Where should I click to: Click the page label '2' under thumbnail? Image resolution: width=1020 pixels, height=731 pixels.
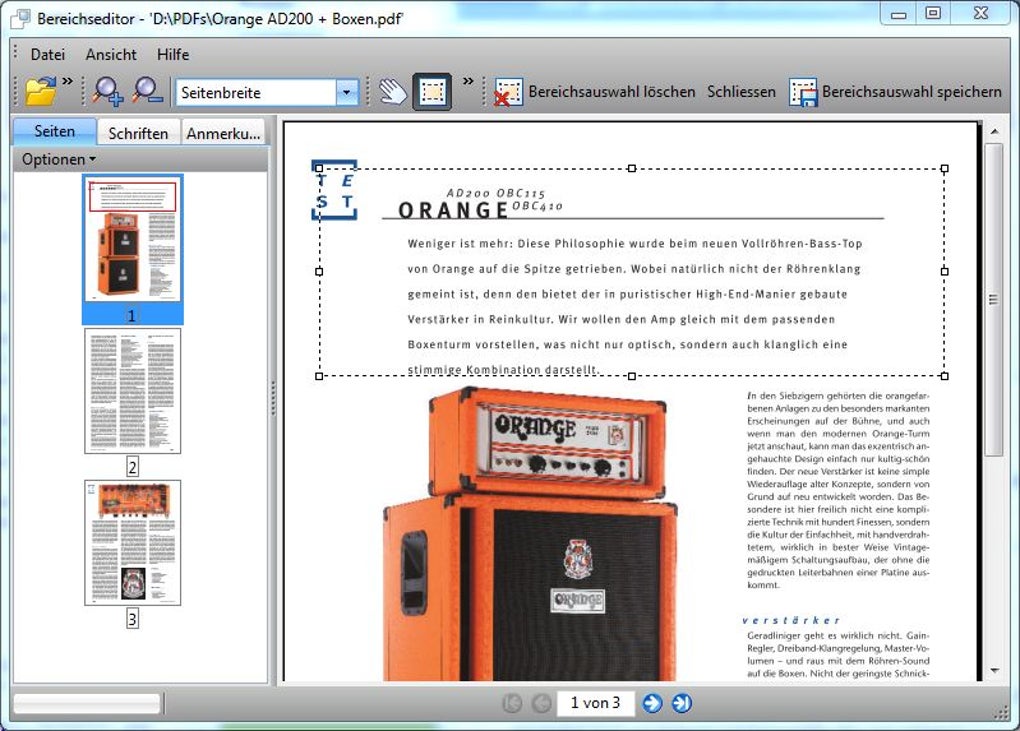point(132,467)
